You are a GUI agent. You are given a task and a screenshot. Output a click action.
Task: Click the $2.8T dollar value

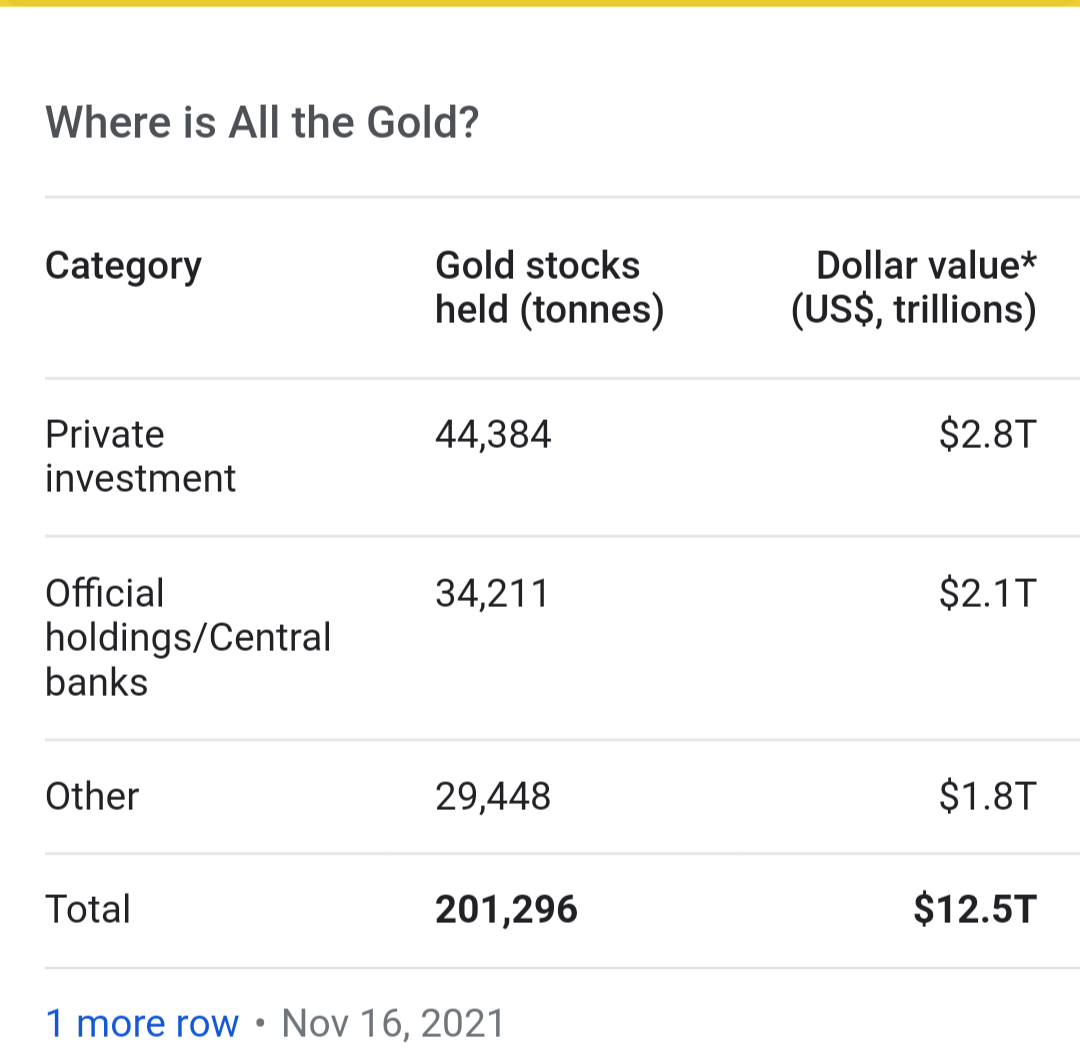tap(988, 435)
